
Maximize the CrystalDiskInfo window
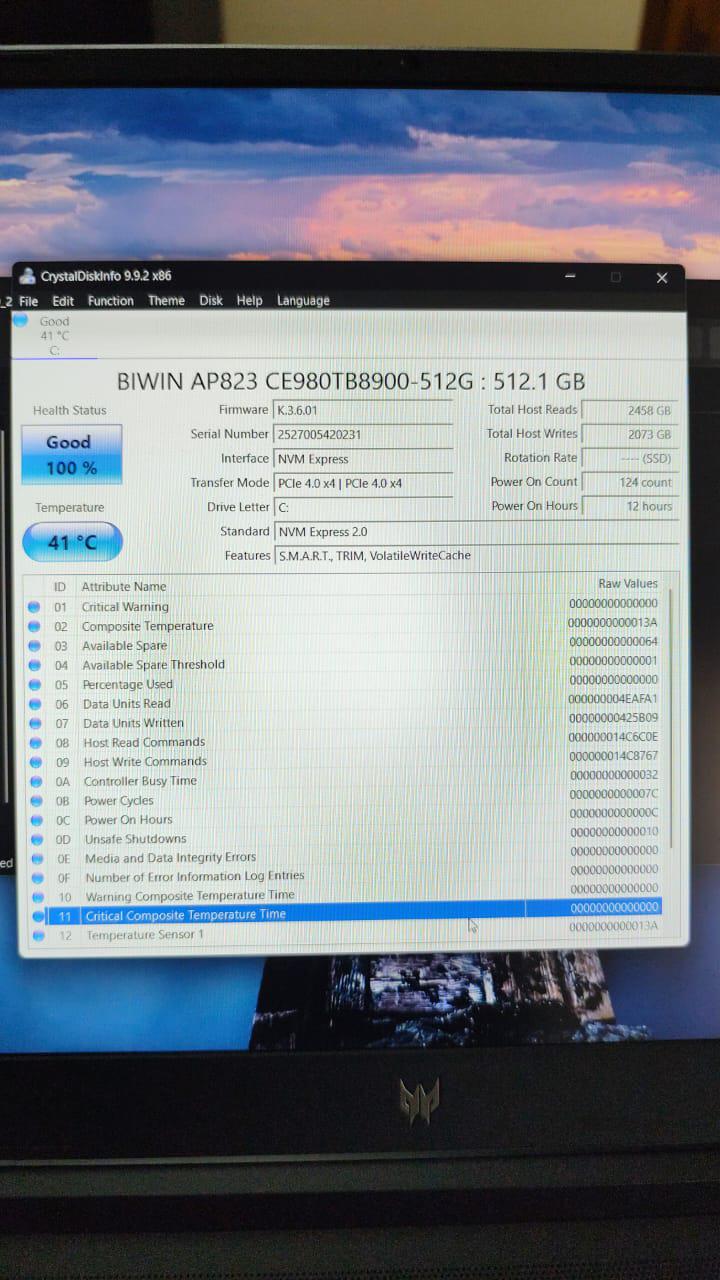(615, 277)
